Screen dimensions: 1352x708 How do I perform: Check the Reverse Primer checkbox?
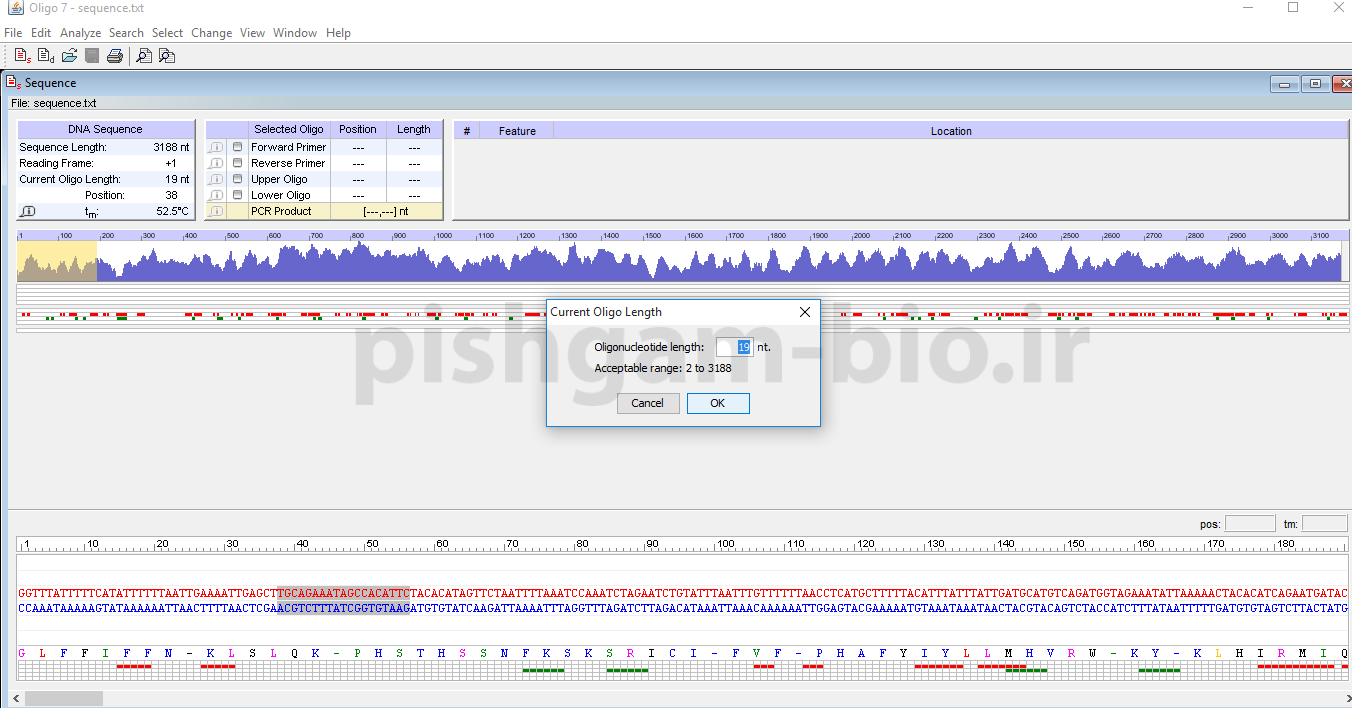pyautogui.click(x=237, y=163)
